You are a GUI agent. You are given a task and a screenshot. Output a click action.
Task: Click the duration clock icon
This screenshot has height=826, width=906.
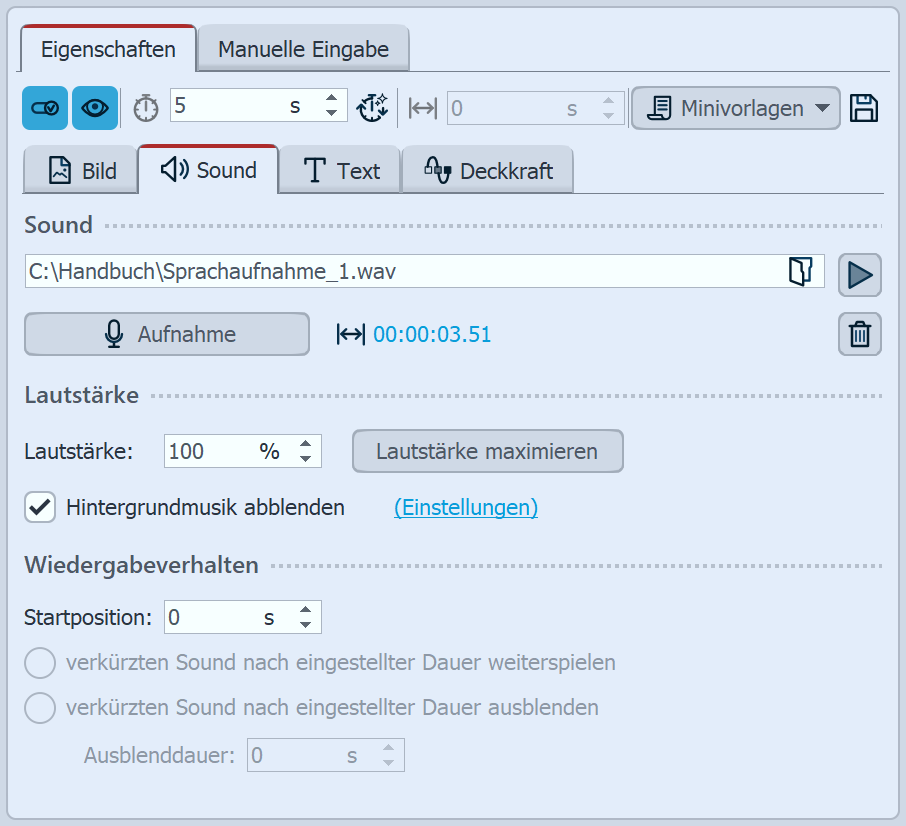[146, 108]
